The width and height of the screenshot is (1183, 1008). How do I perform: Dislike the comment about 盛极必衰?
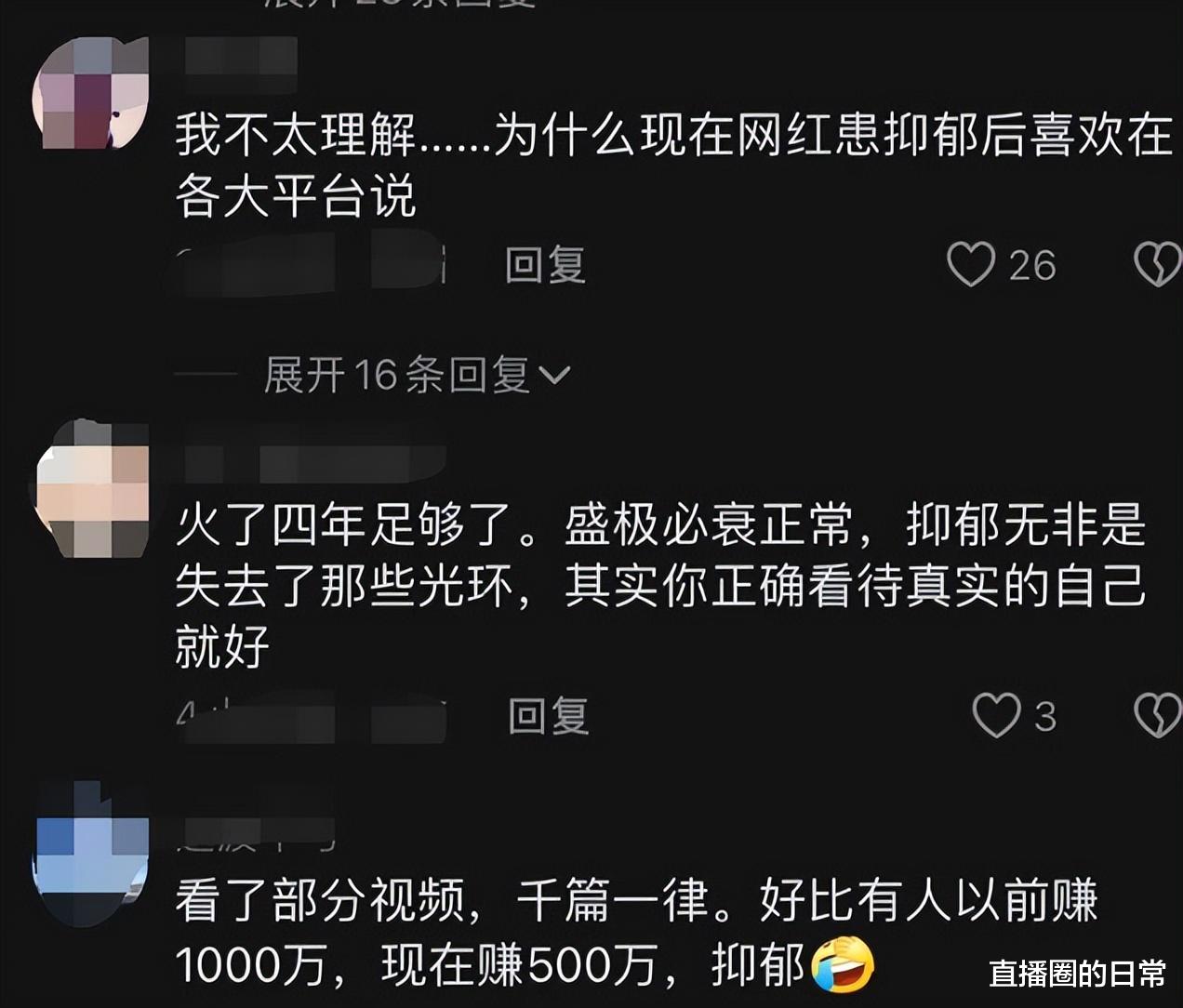[x=1158, y=716]
